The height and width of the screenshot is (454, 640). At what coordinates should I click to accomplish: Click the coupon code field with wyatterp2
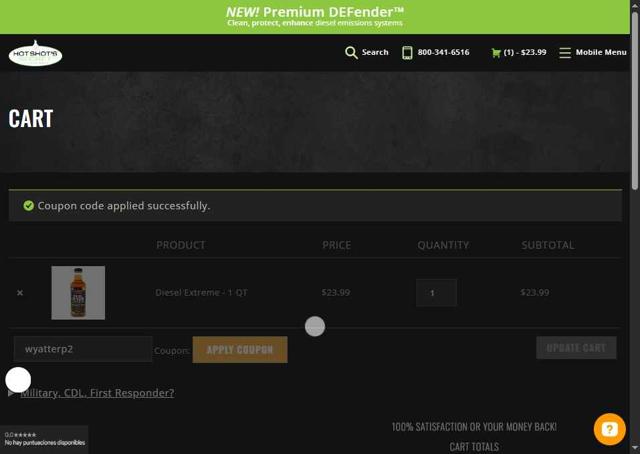83,349
